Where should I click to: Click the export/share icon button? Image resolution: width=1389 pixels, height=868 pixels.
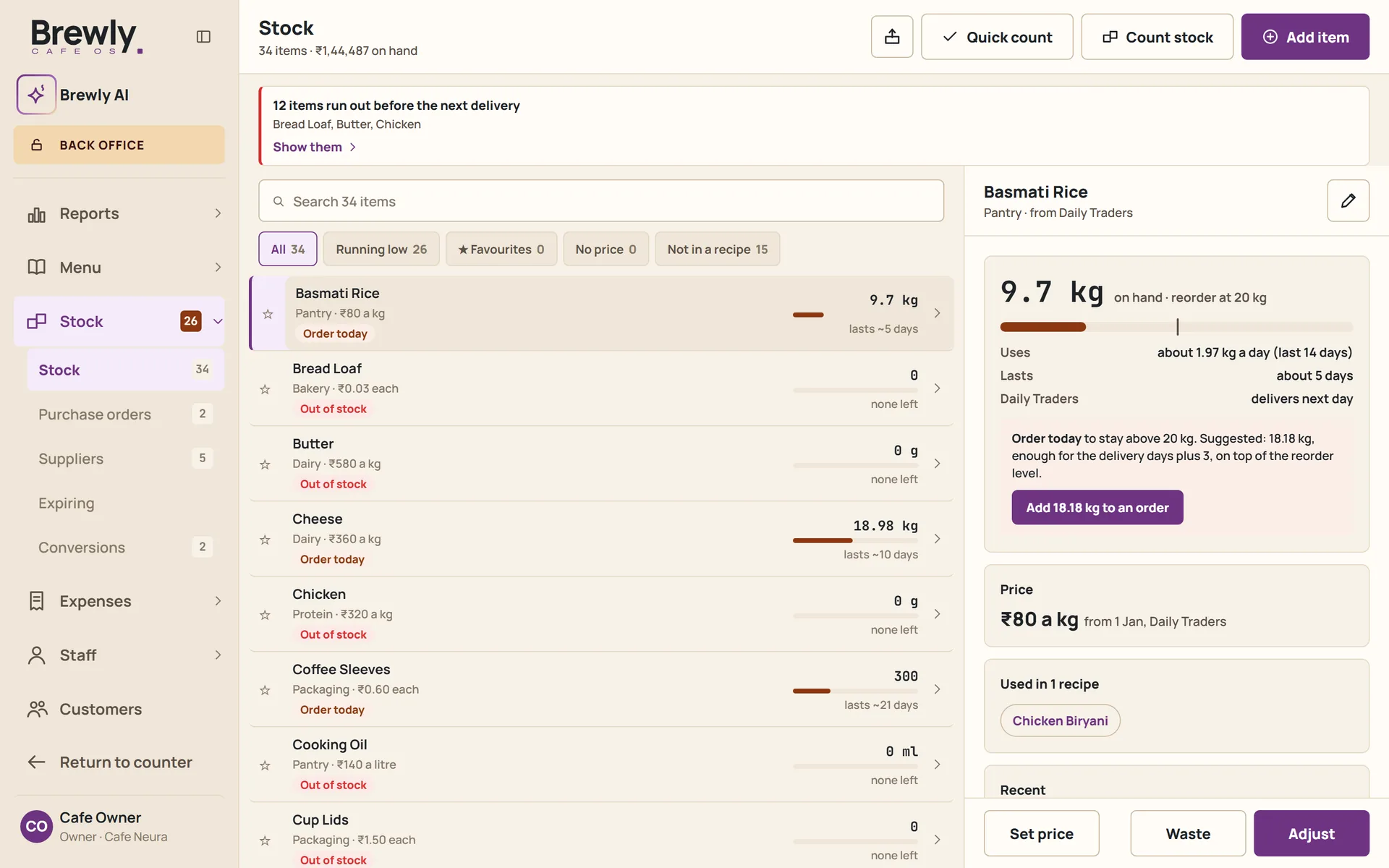click(x=892, y=37)
